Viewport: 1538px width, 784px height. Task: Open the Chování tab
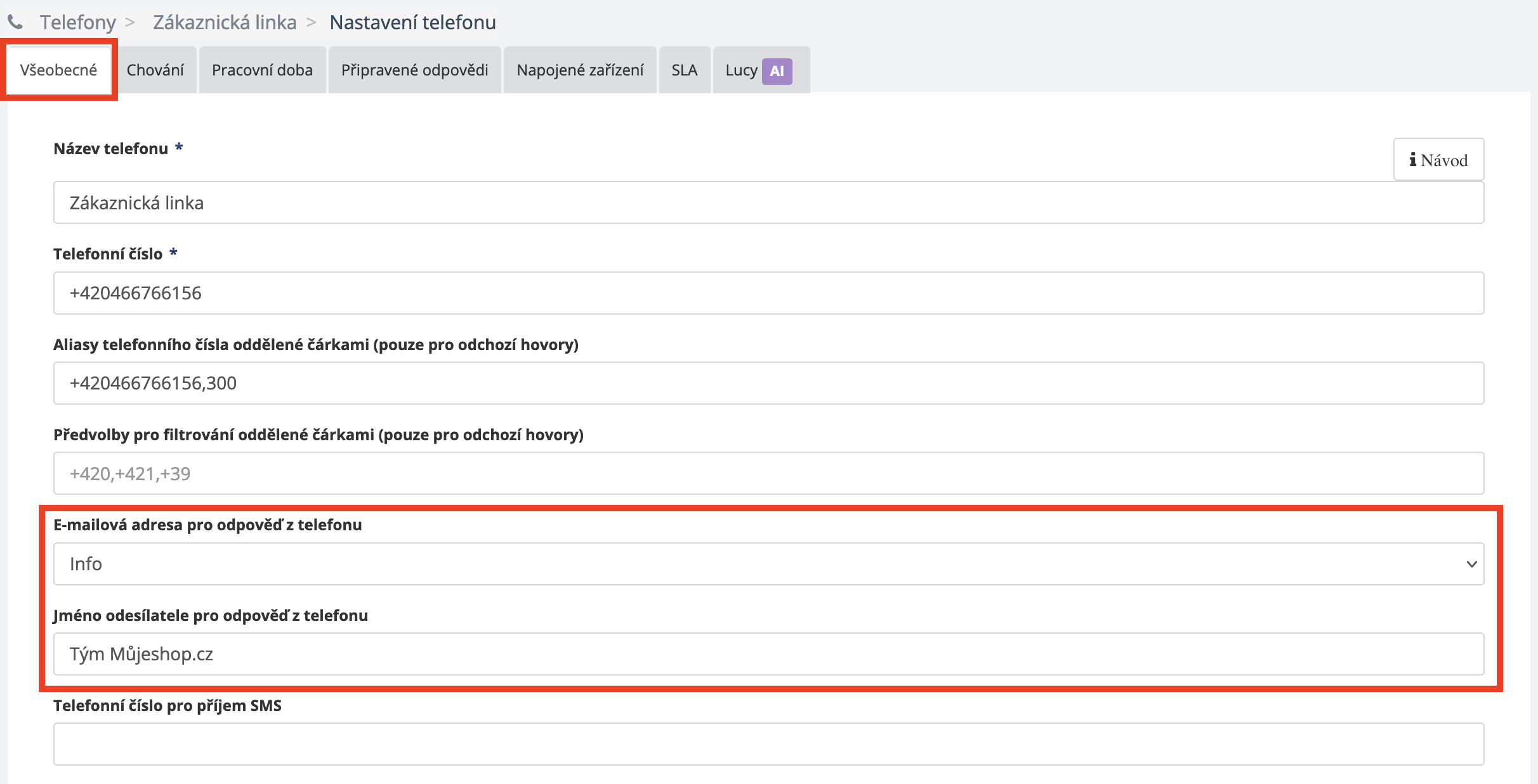point(155,70)
